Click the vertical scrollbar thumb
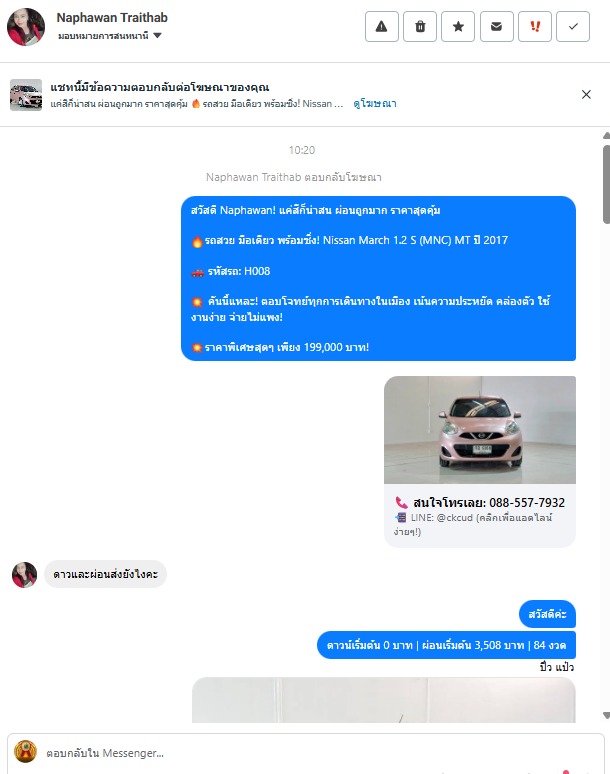Viewport: 610px width, 774px height. click(606, 184)
